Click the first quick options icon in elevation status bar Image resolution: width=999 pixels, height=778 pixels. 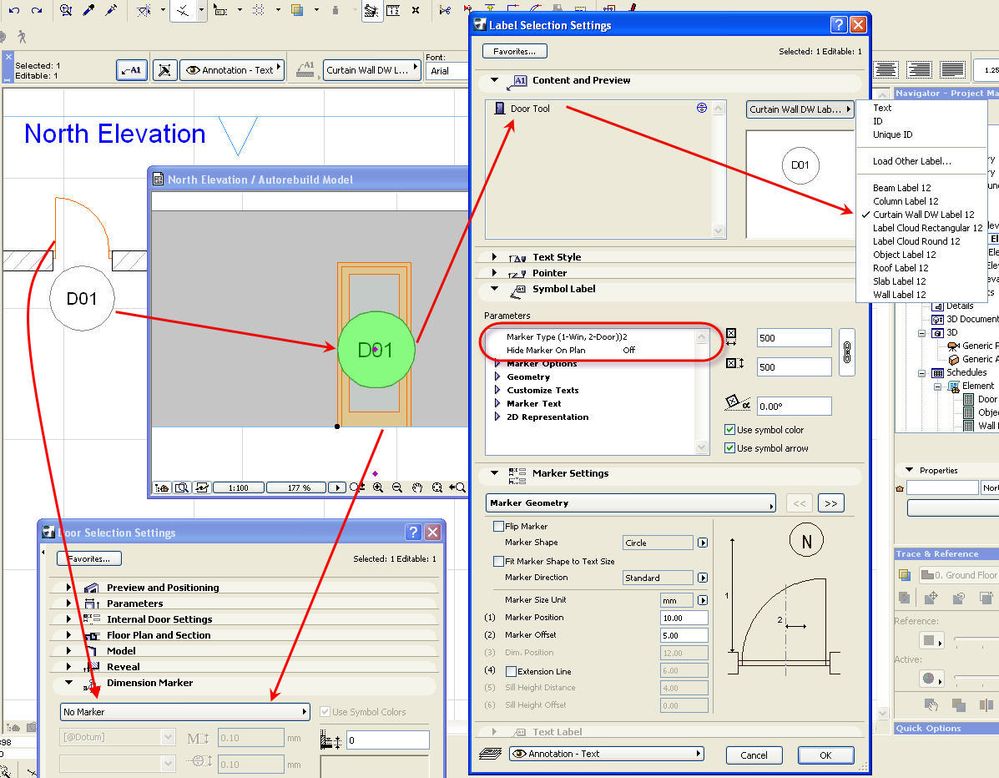coord(161,487)
